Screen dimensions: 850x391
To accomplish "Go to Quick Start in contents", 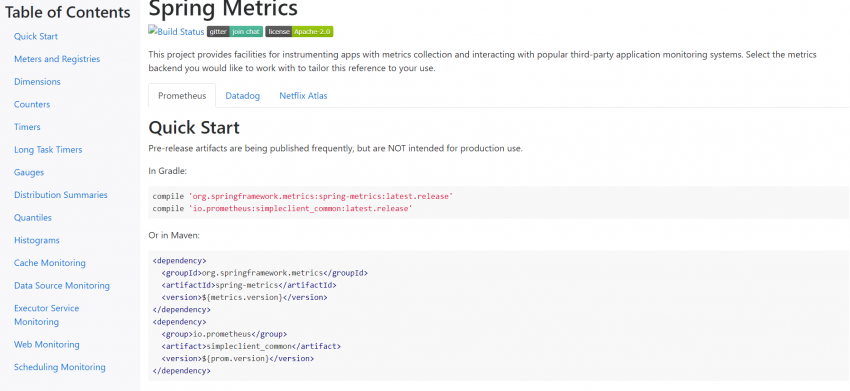I will (x=36, y=36).
